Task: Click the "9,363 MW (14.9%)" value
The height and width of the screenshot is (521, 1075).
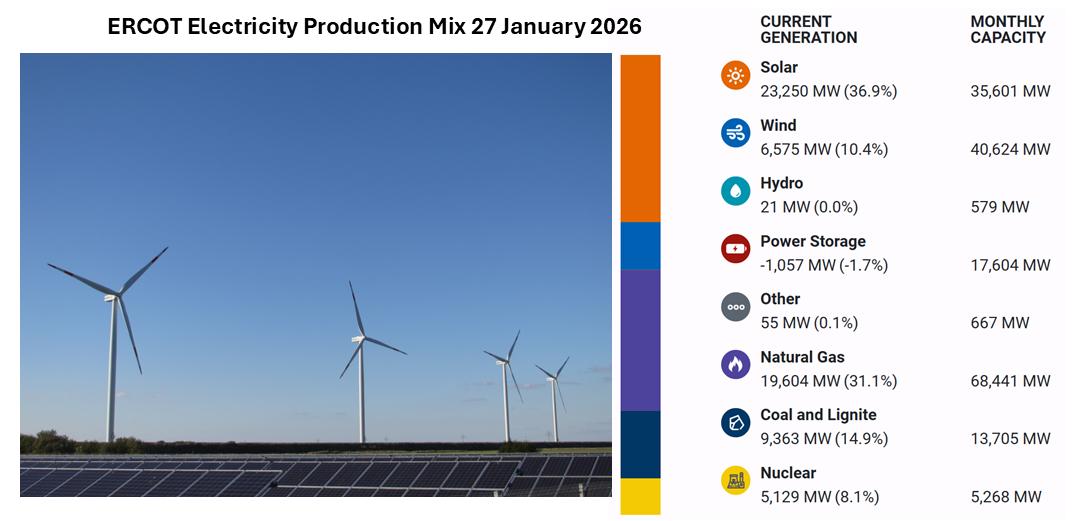Action: tap(824, 439)
